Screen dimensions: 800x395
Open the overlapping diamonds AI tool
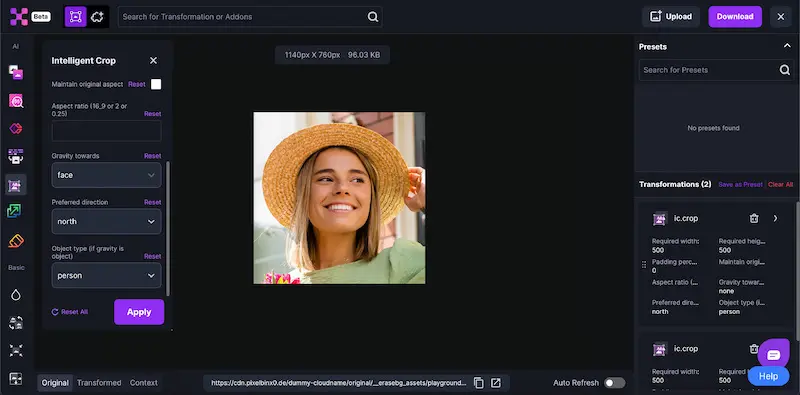[x=16, y=128]
